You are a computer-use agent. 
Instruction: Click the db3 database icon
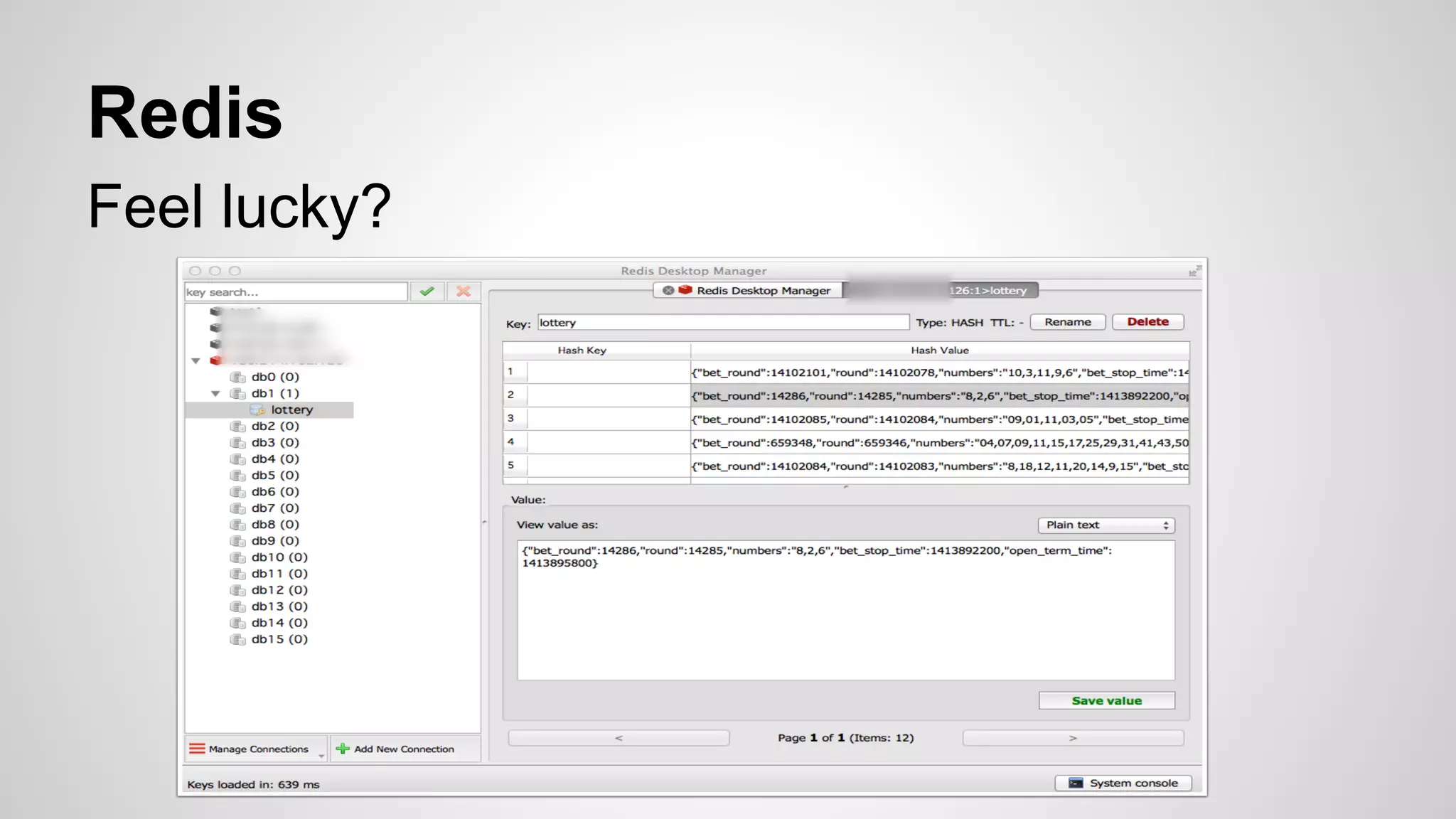coord(237,442)
